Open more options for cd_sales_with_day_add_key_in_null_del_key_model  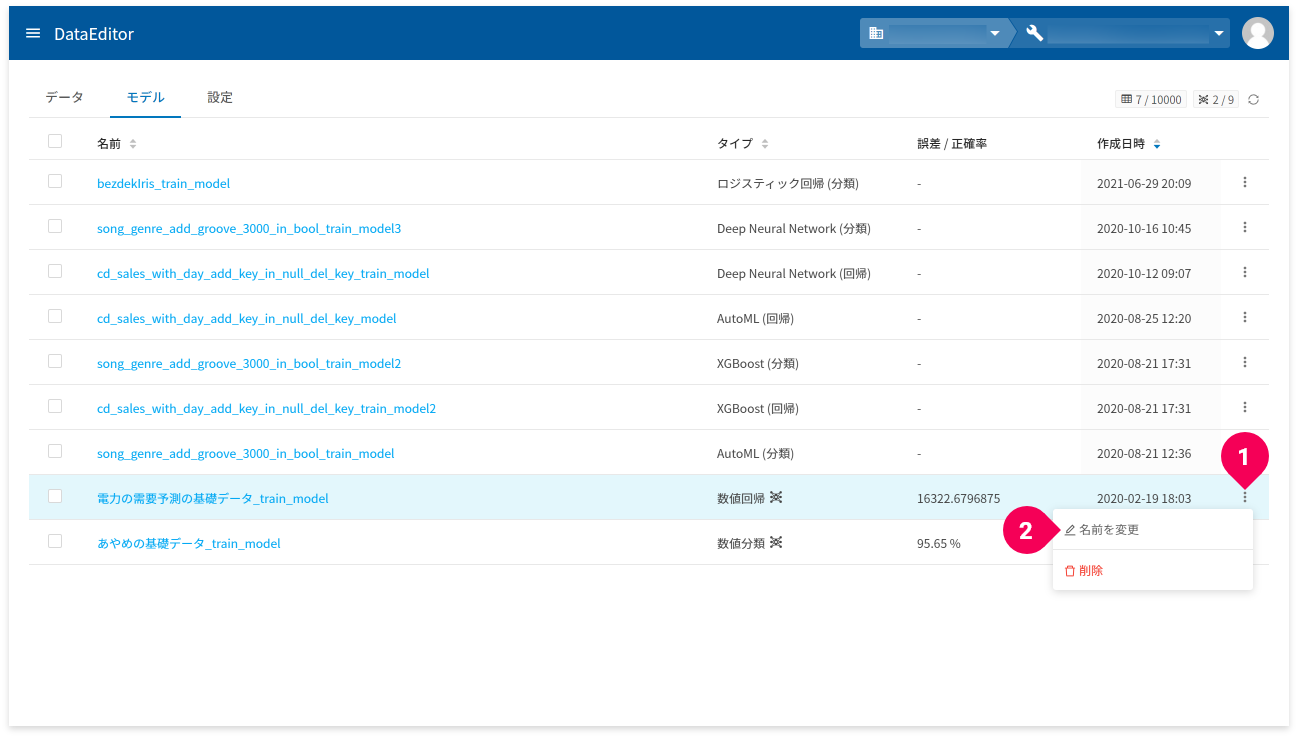(1245, 317)
